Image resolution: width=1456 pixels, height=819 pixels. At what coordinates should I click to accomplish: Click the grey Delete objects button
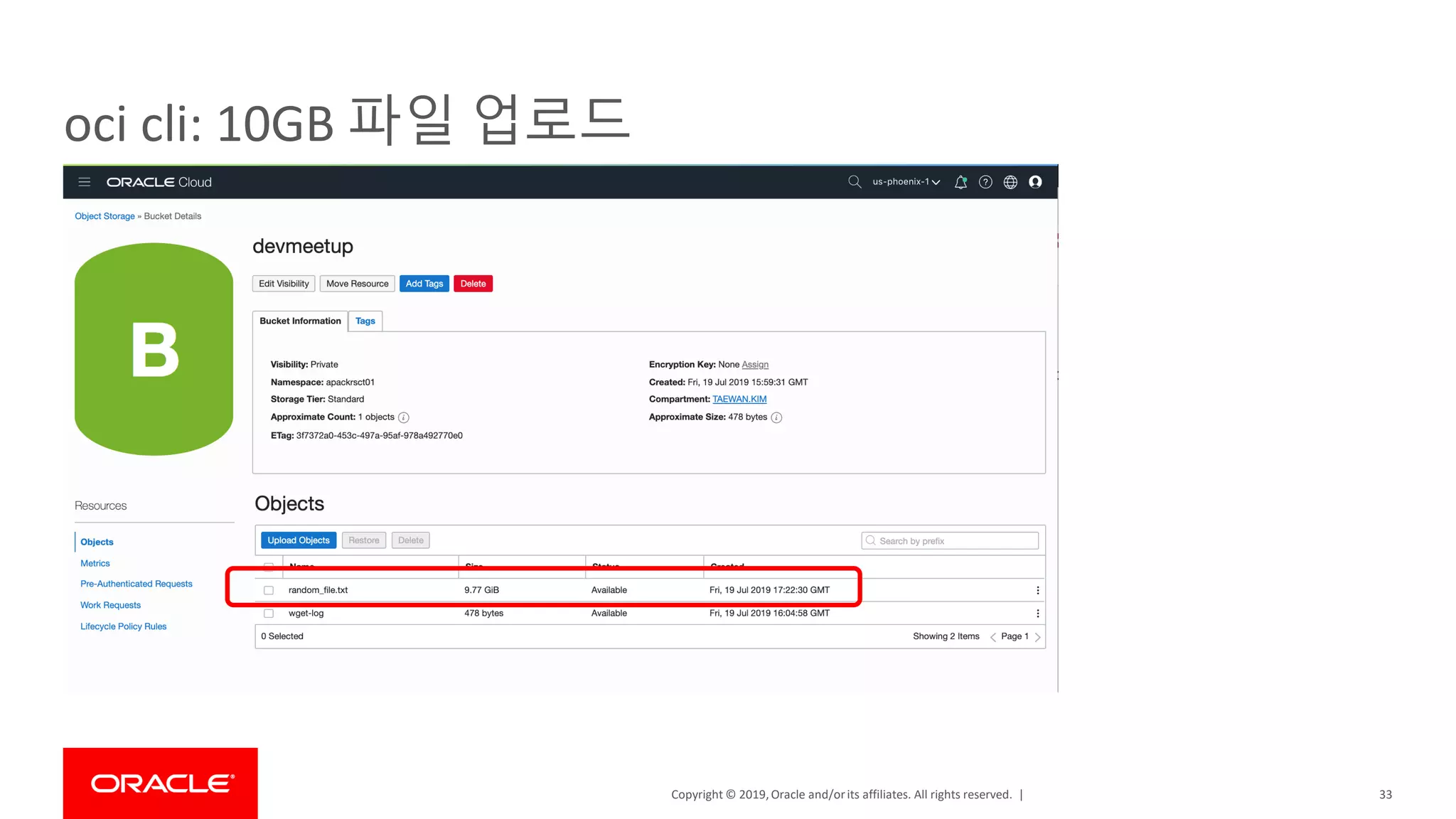point(411,540)
